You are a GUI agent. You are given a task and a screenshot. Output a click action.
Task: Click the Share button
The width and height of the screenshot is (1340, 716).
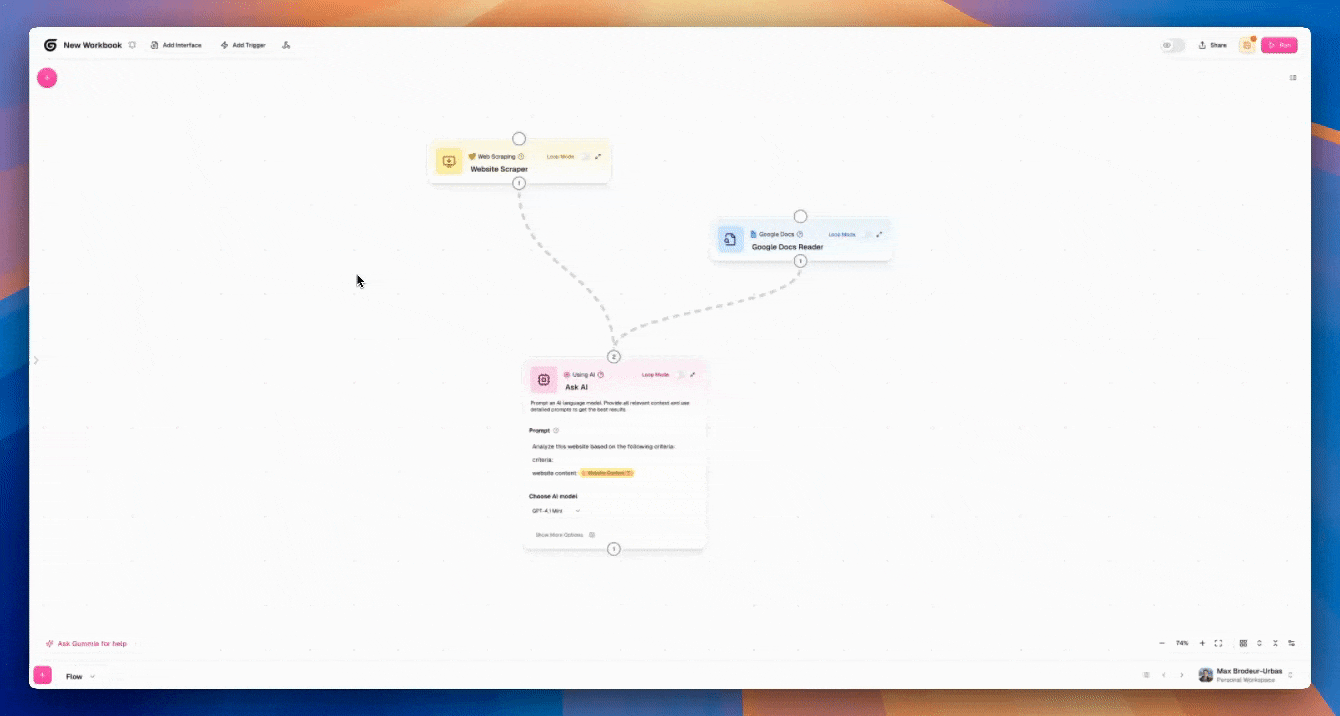pos(1212,45)
